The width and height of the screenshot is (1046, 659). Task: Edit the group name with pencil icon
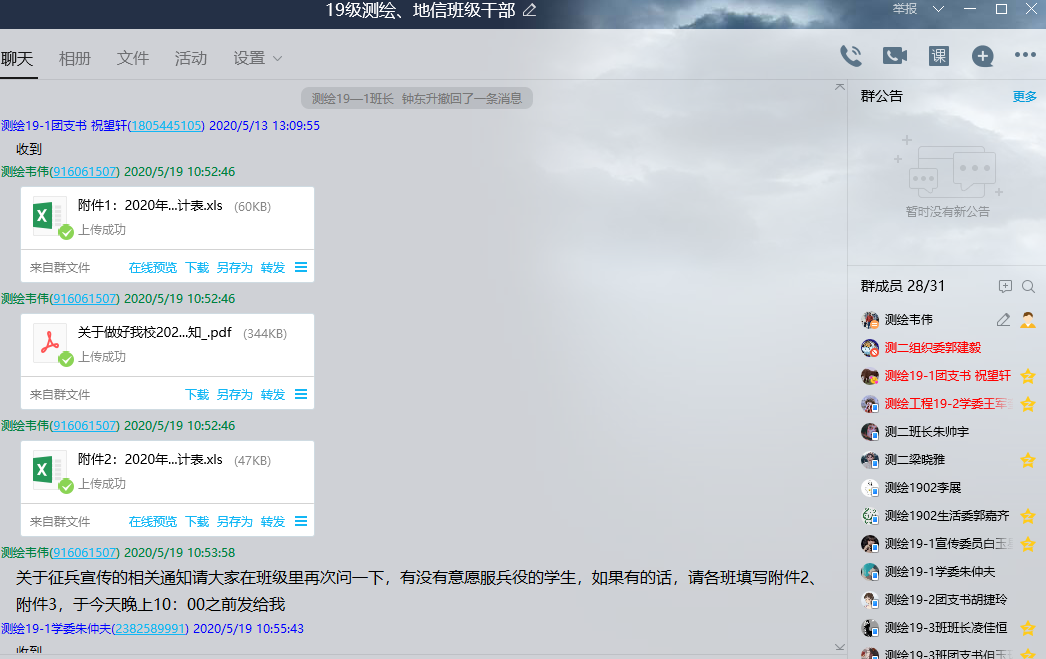pyautogui.click(x=530, y=10)
